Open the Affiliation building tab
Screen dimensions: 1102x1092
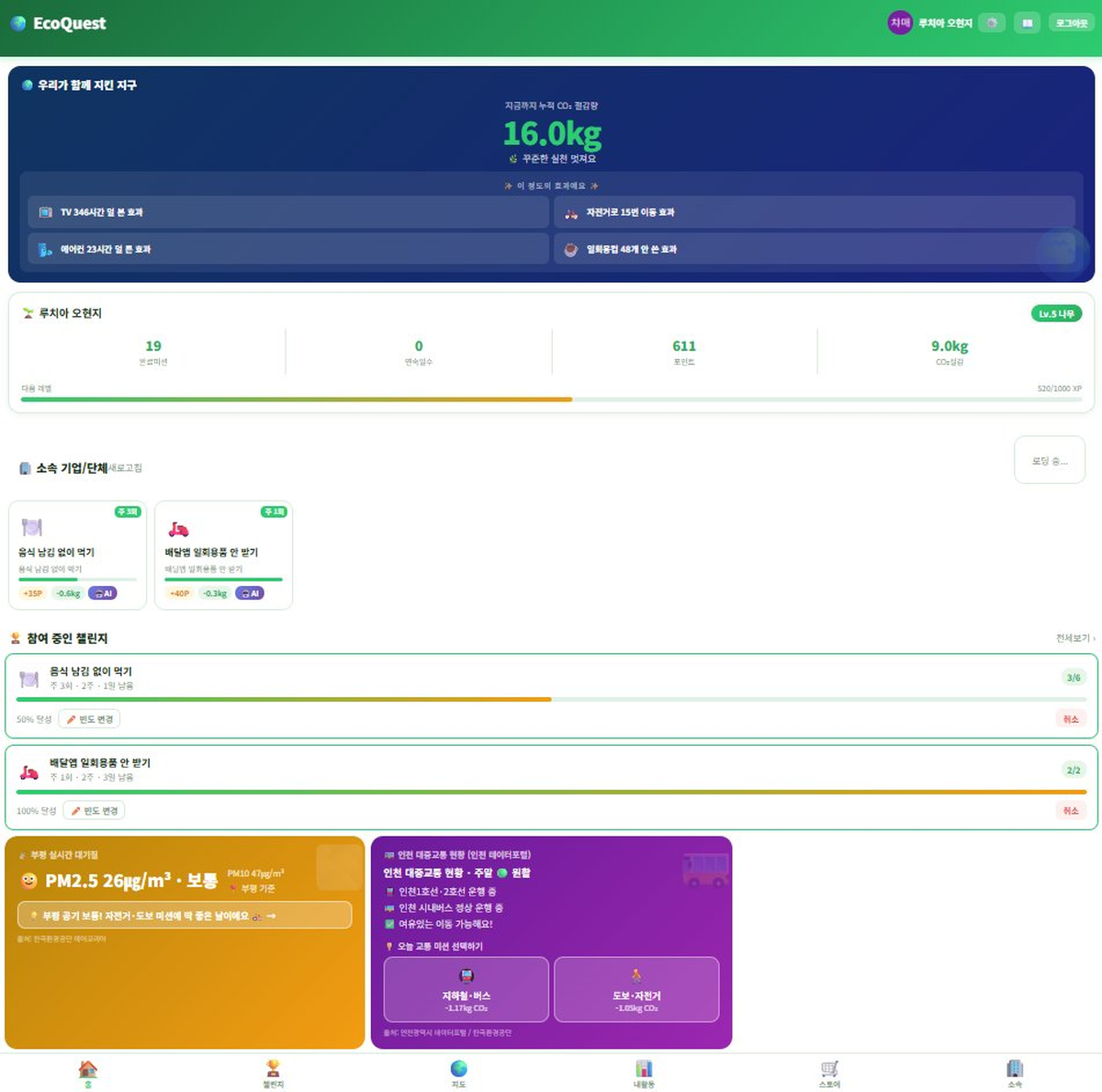(1014, 1074)
